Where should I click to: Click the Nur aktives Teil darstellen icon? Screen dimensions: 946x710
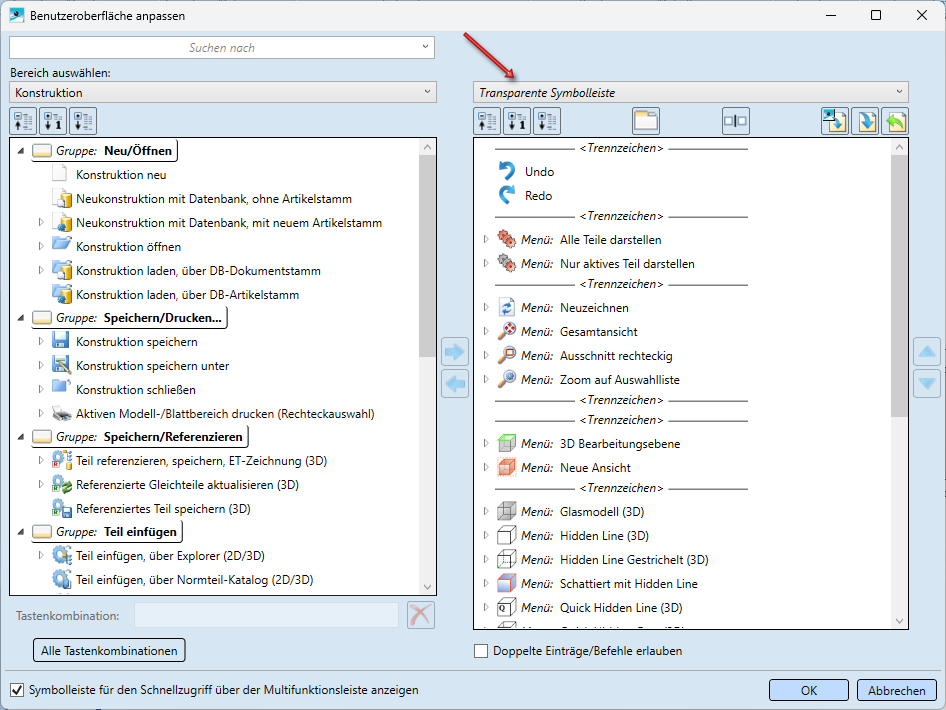(x=507, y=263)
